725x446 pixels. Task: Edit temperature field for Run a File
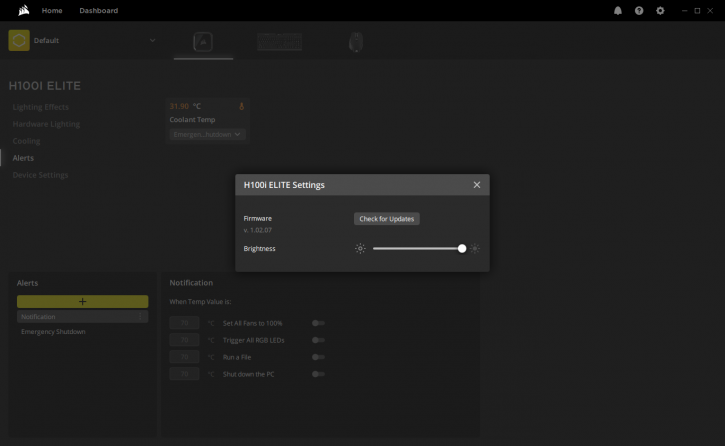(184, 357)
